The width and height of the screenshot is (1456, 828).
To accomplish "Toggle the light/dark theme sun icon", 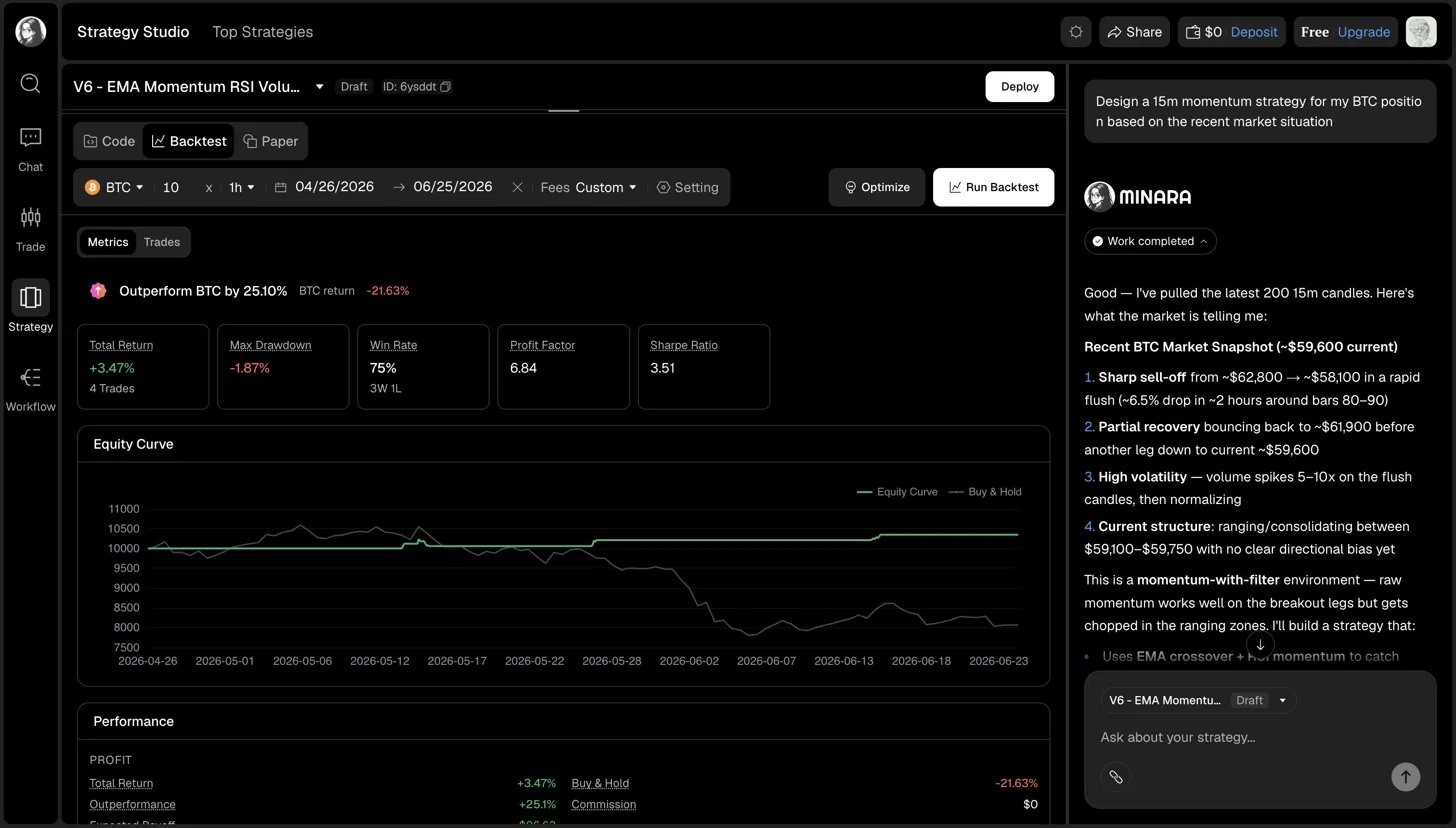I will pyautogui.click(x=1076, y=32).
